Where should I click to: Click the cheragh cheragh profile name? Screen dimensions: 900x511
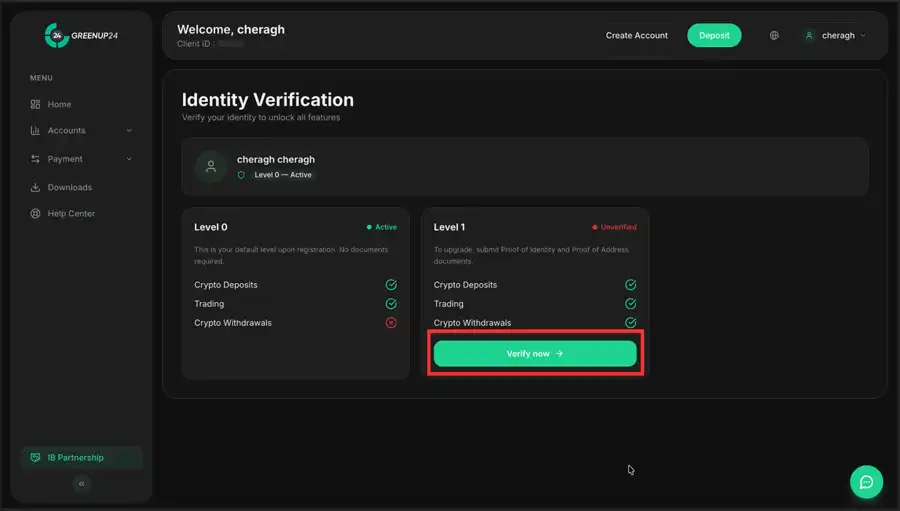tap(276, 160)
